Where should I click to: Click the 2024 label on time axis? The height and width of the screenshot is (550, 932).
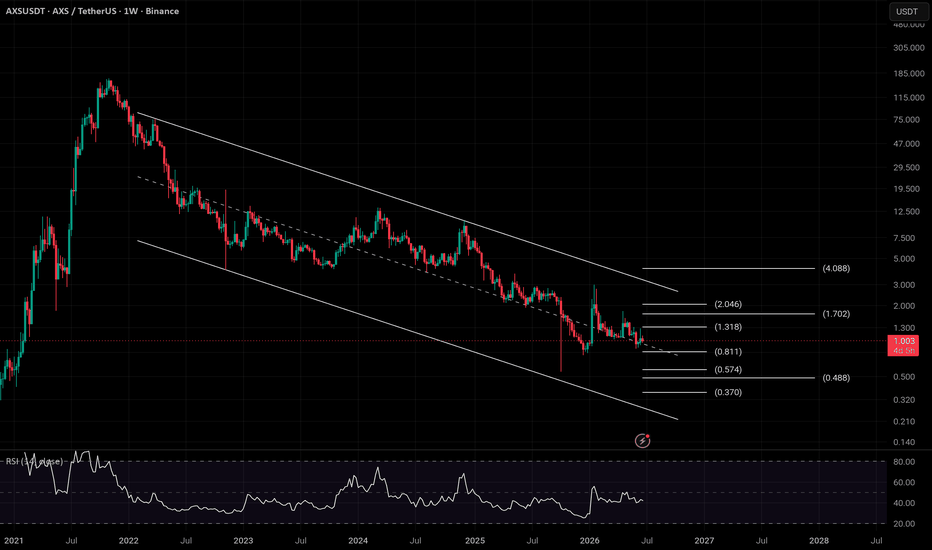point(358,540)
